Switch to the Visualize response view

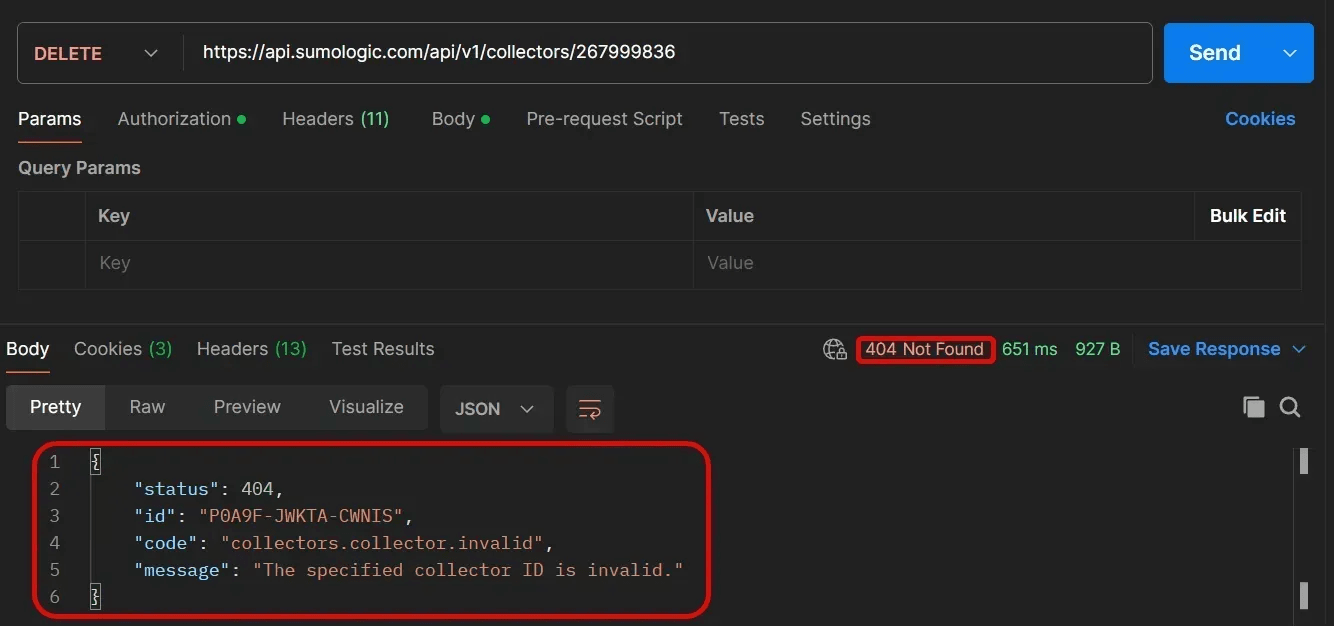point(366,407)
